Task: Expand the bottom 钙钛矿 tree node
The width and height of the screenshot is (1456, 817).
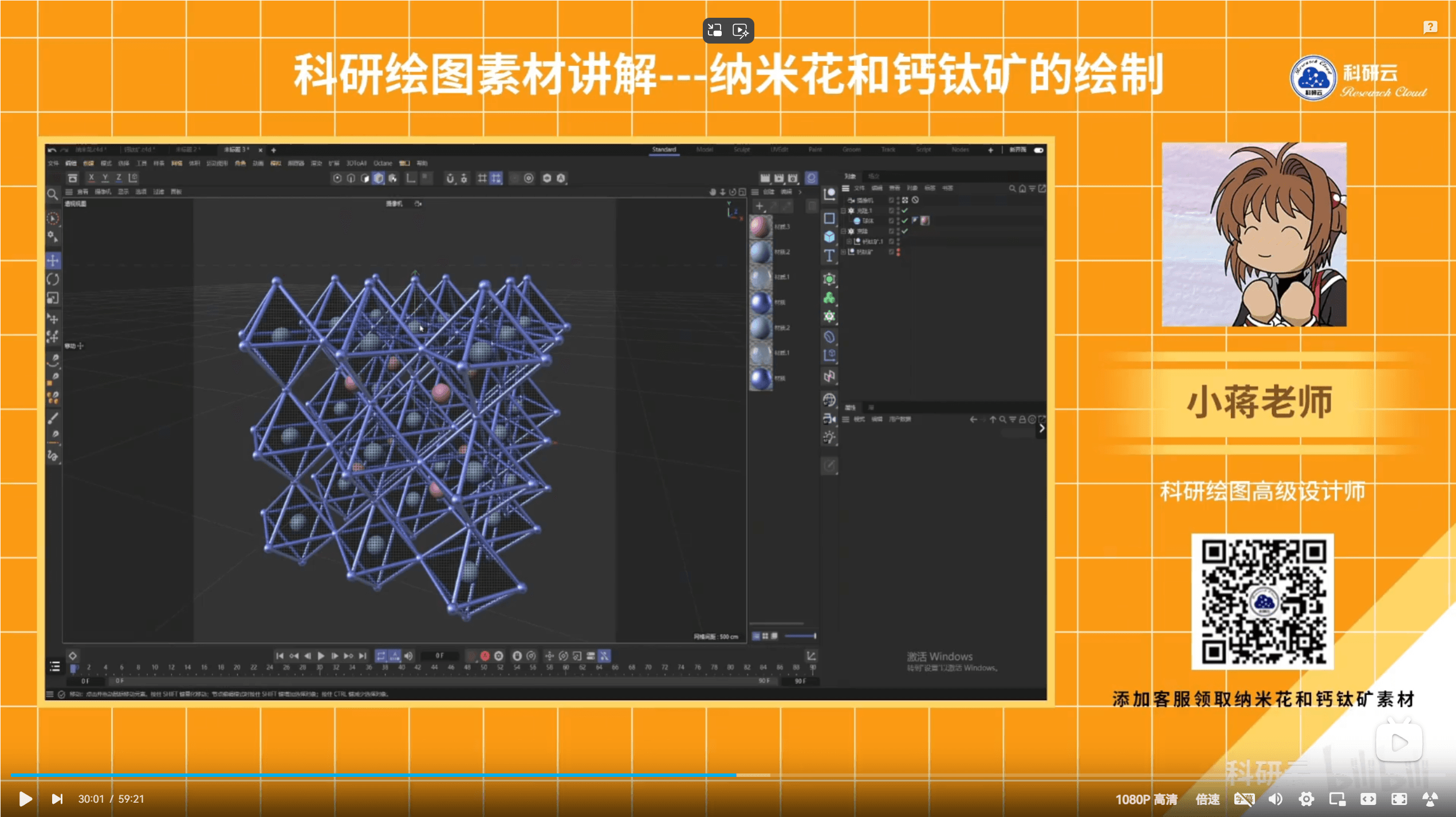Action: pos(843,252)
